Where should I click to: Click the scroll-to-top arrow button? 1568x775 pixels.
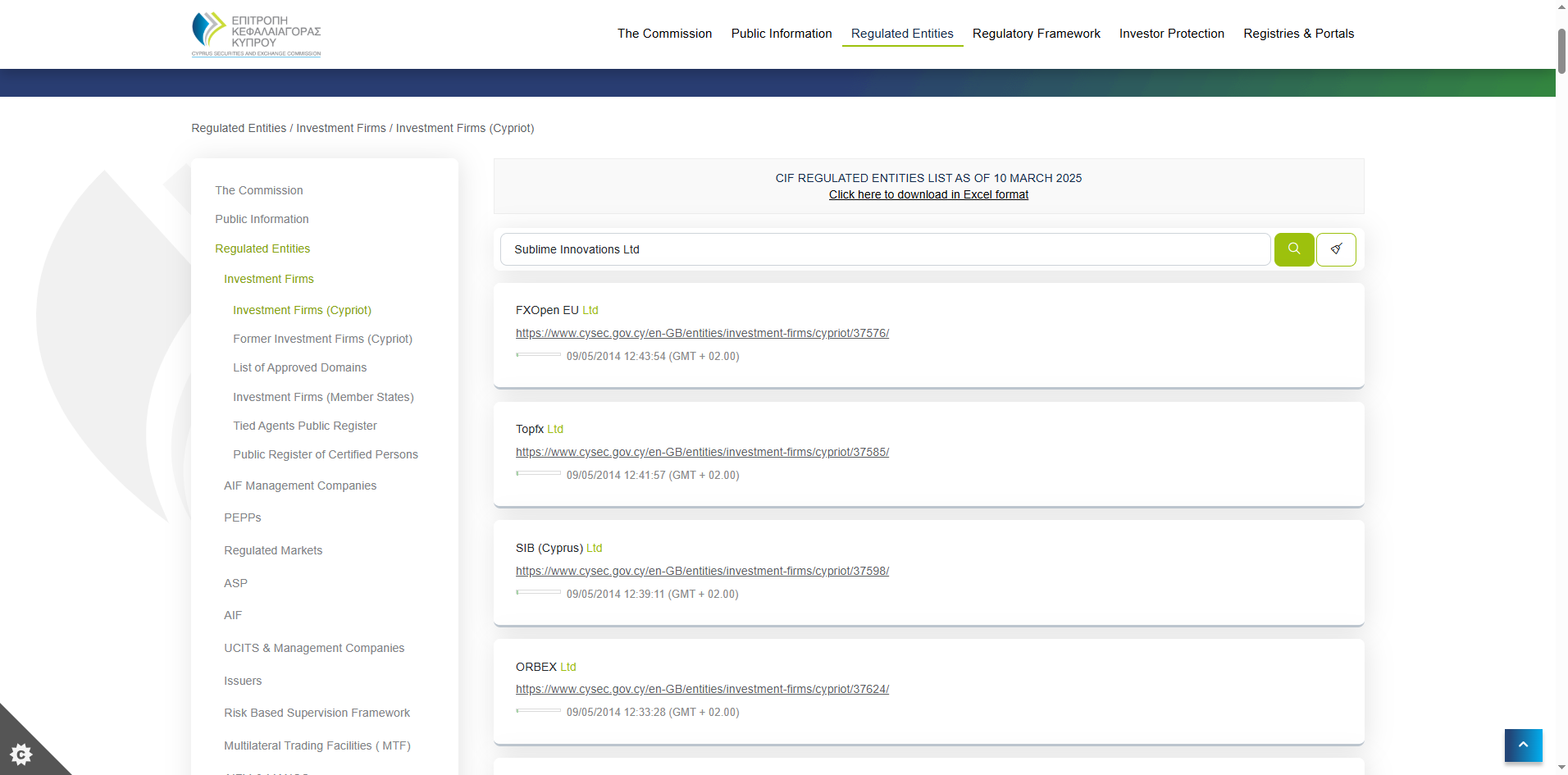pyautogui.click(x=1523, y=745)
